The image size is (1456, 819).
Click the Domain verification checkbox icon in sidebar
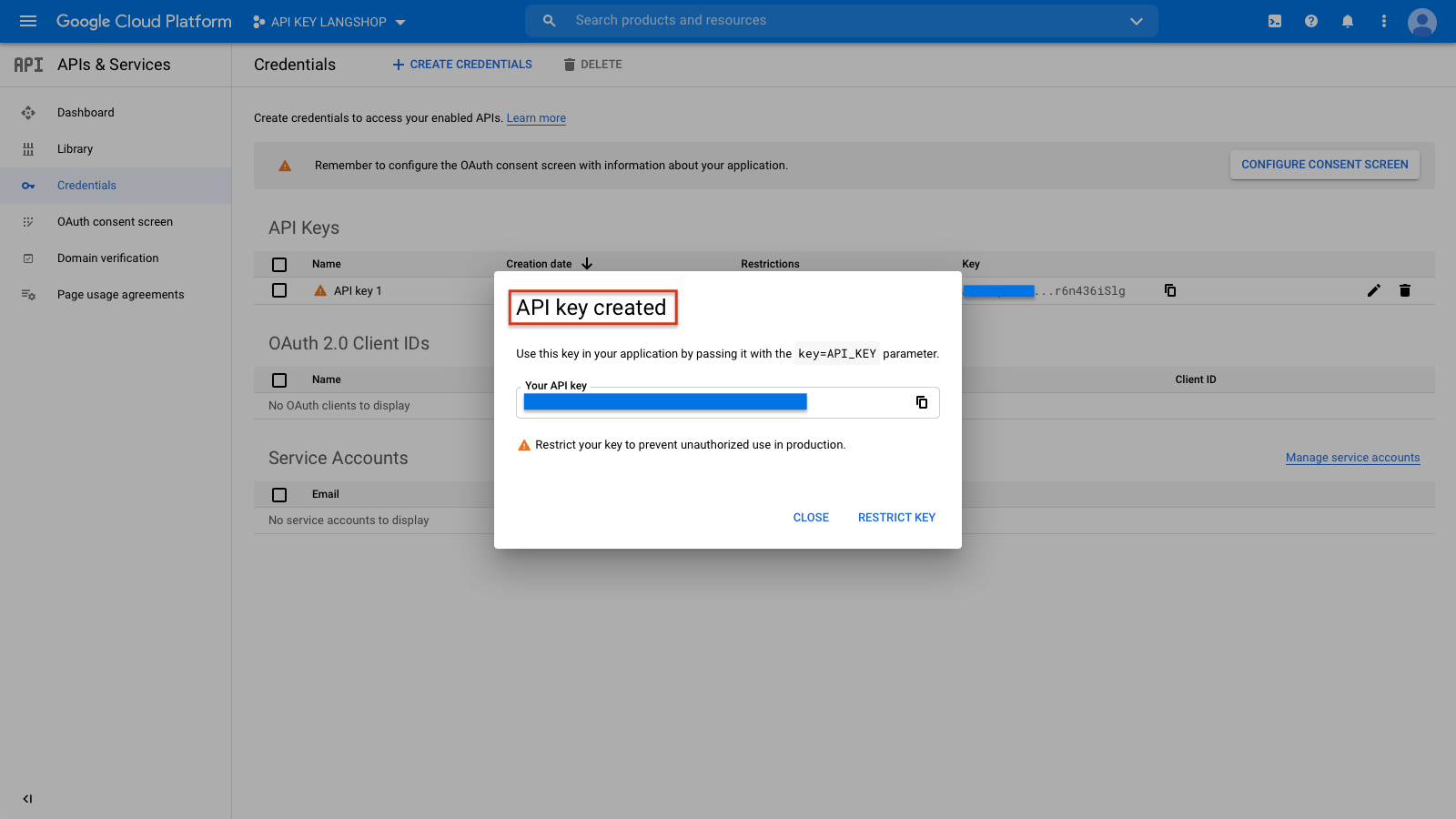(x=28, y=258)
